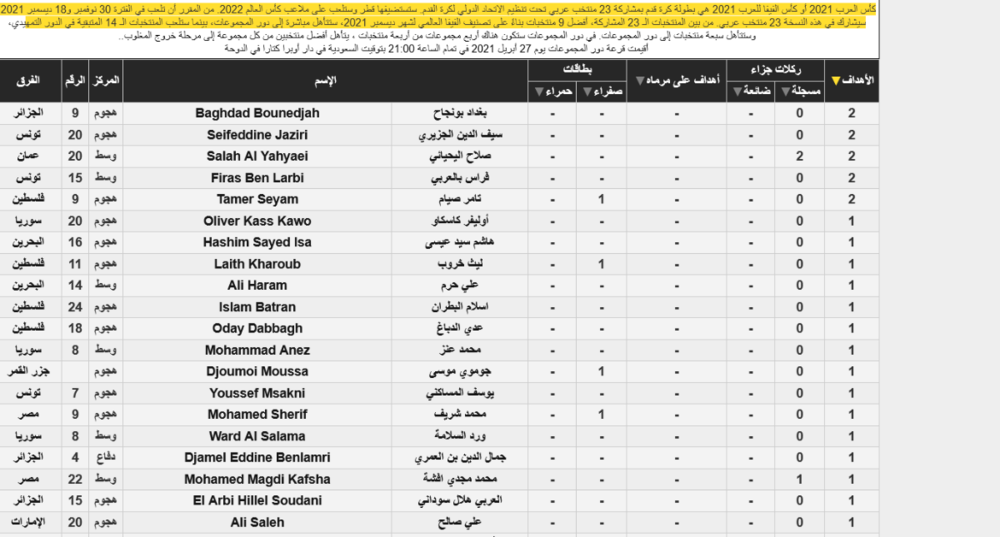Screen dimensions: 1000x537
Task: Select the ركلات جزاء merged header cell
Action: 775,70
